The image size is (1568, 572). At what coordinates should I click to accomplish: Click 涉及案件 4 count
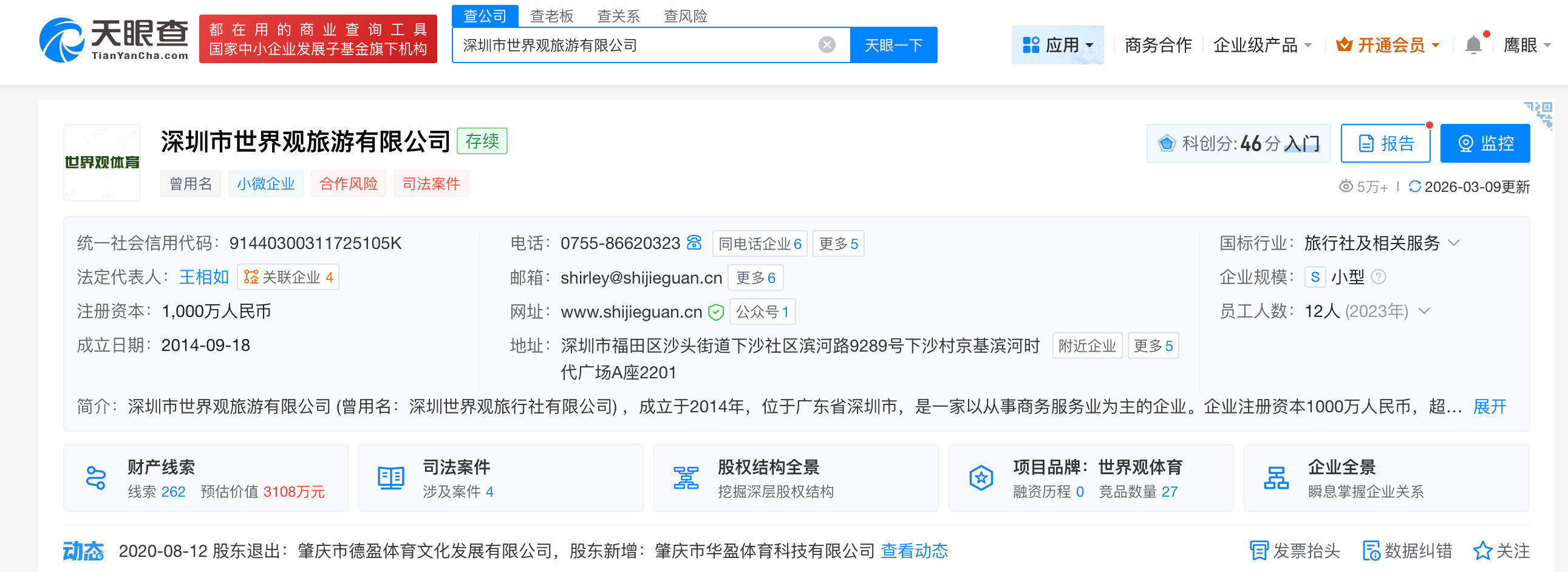[458, 491]
